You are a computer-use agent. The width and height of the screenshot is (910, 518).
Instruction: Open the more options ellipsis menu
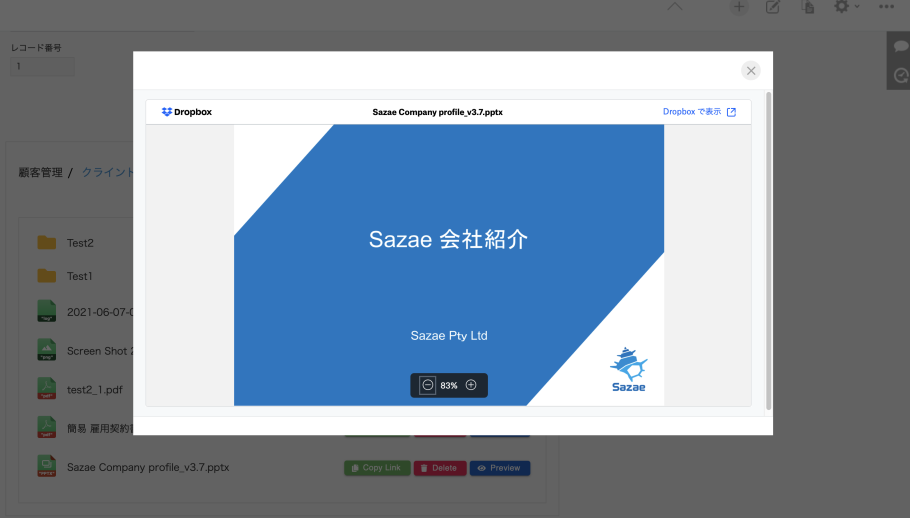886,7
